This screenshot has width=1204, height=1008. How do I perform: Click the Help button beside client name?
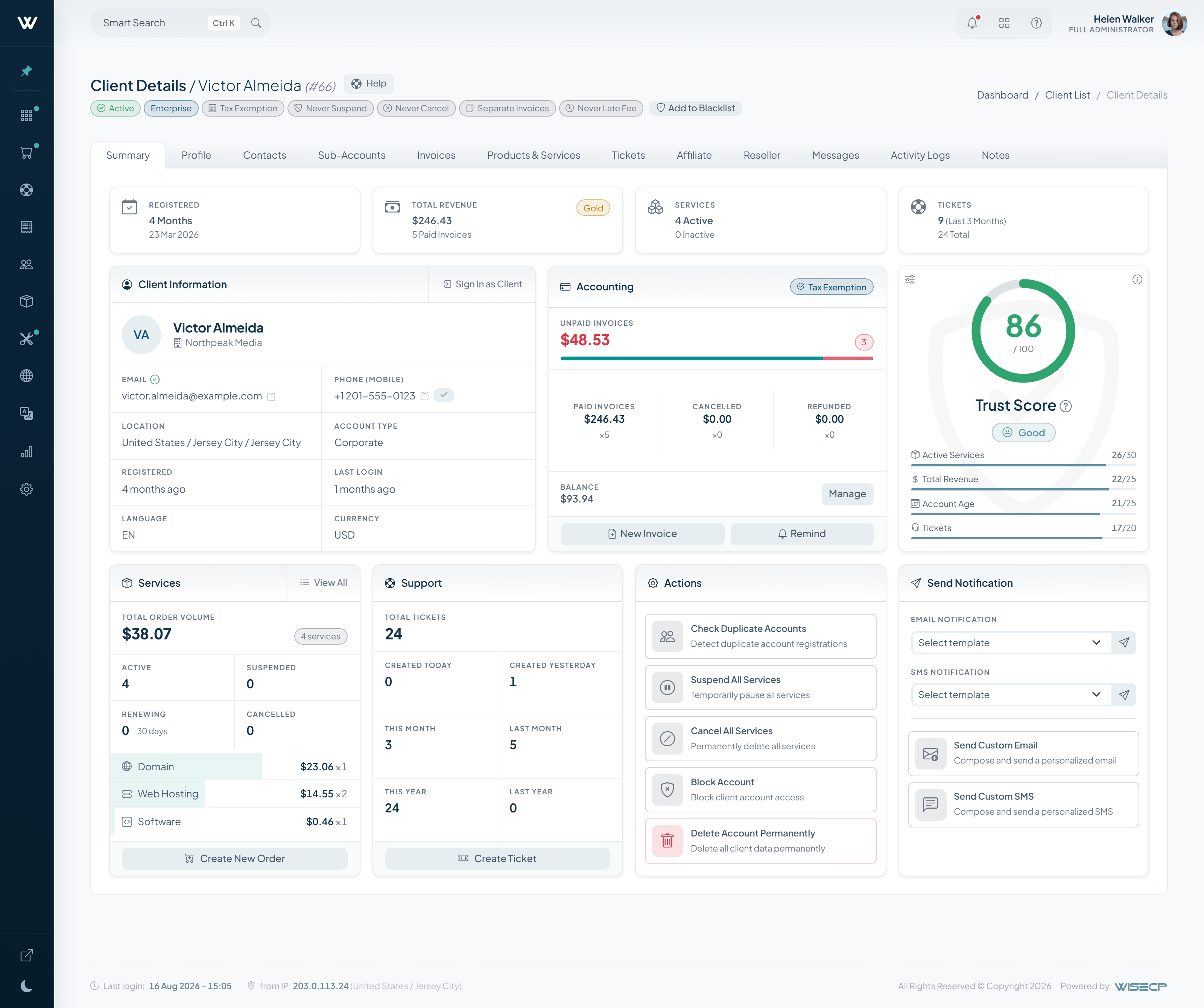click(369, 83)
